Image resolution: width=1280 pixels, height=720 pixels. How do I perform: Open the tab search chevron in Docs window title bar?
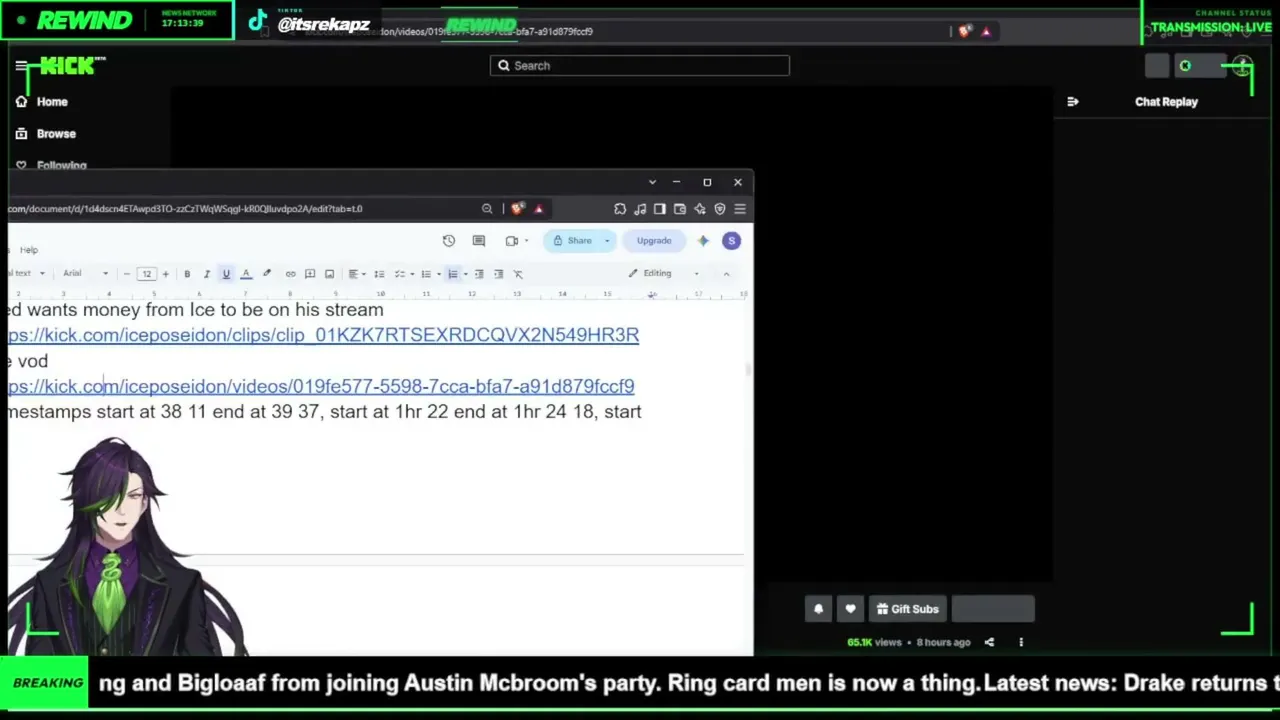(x=652, y=182)
